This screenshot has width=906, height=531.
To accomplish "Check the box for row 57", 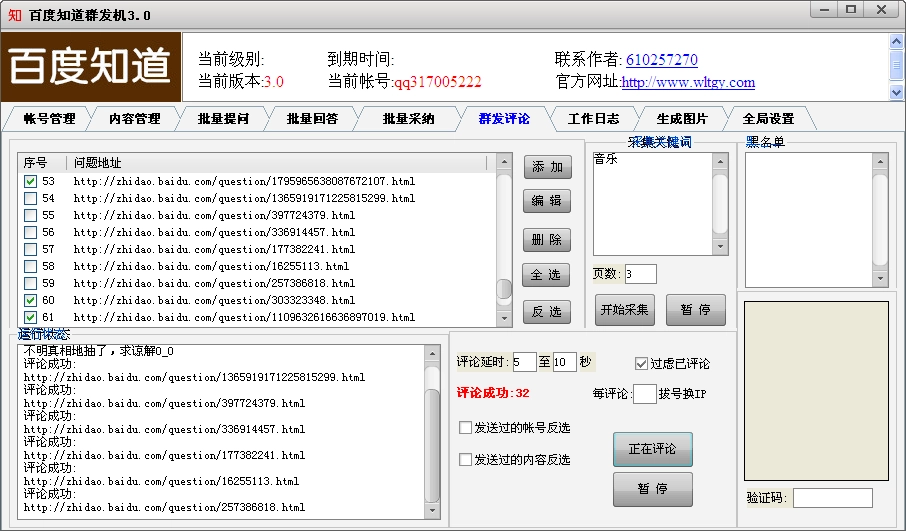I will (31, 250).
